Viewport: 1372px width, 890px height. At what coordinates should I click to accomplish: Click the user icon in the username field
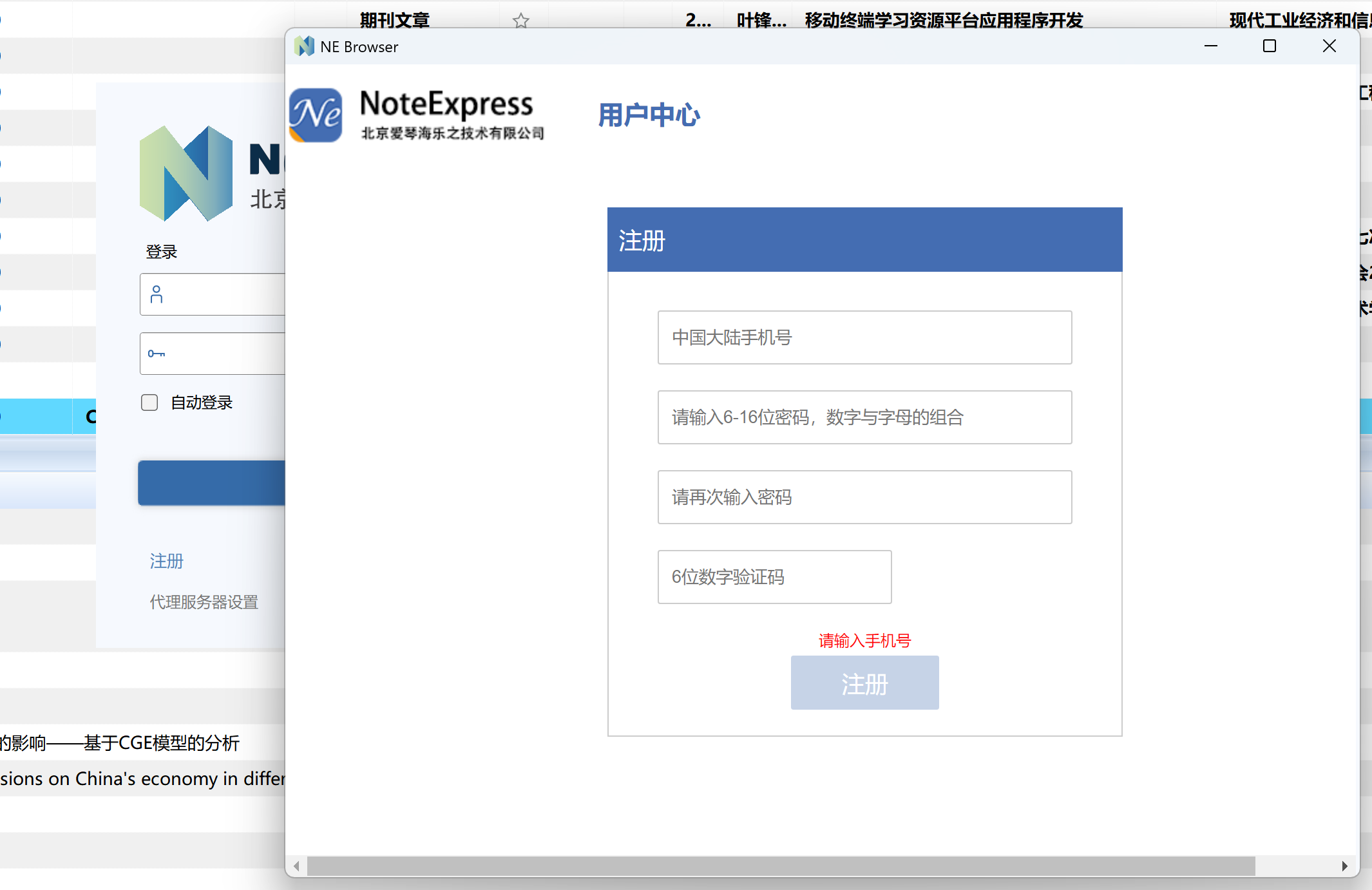click(157, 294)
